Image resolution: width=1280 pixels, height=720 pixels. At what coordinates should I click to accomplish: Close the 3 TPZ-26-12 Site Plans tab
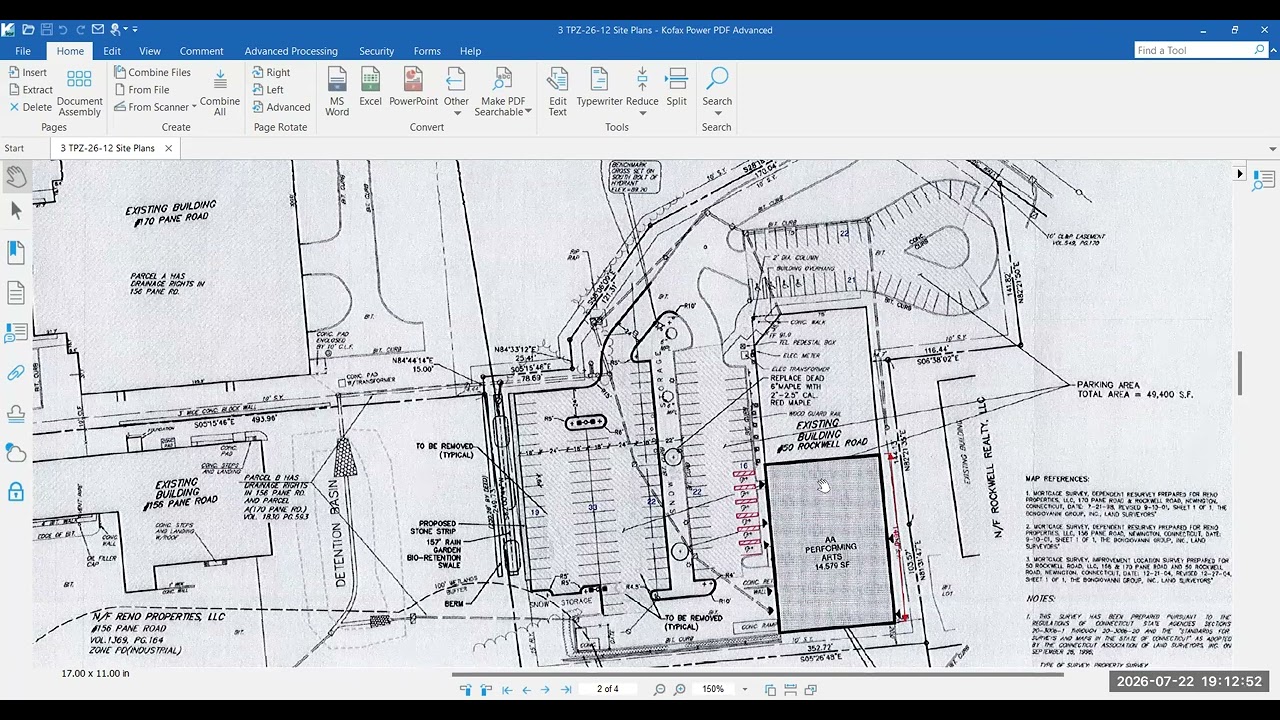coord(168,148)
